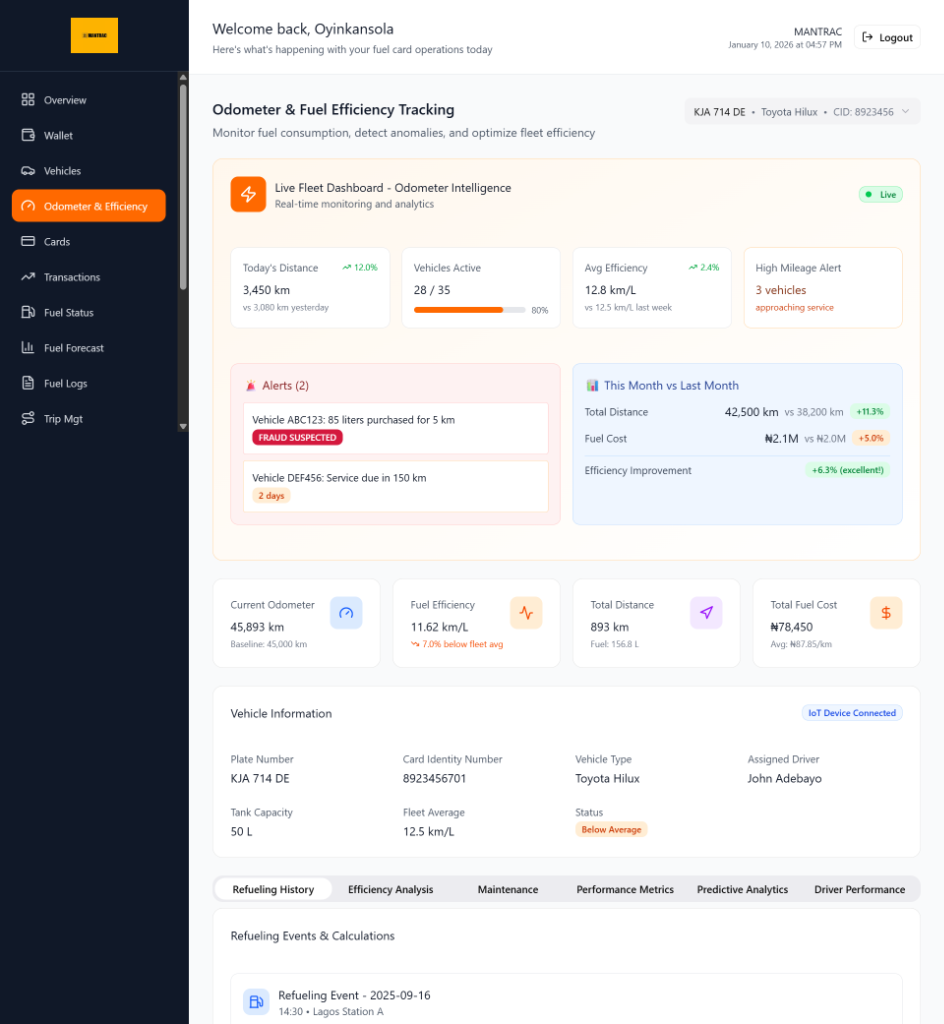Click the Mantrac logo in sidebar

click(94, 36)
